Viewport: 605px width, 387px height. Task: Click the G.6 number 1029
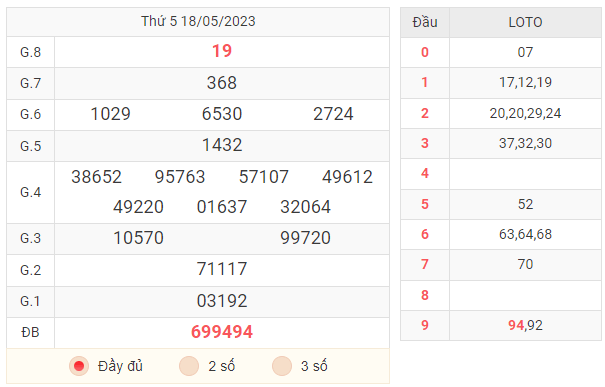pos(110,114)
